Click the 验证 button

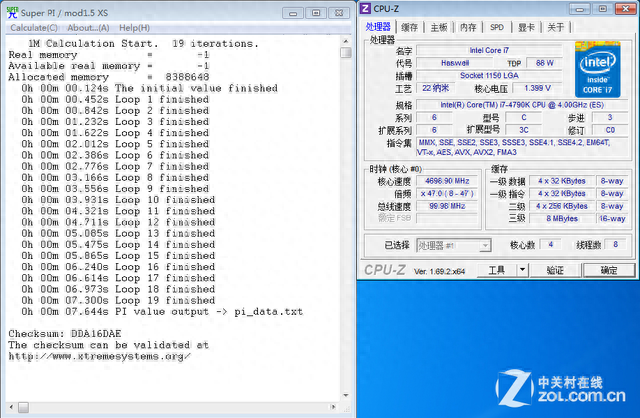coord(555,270)
